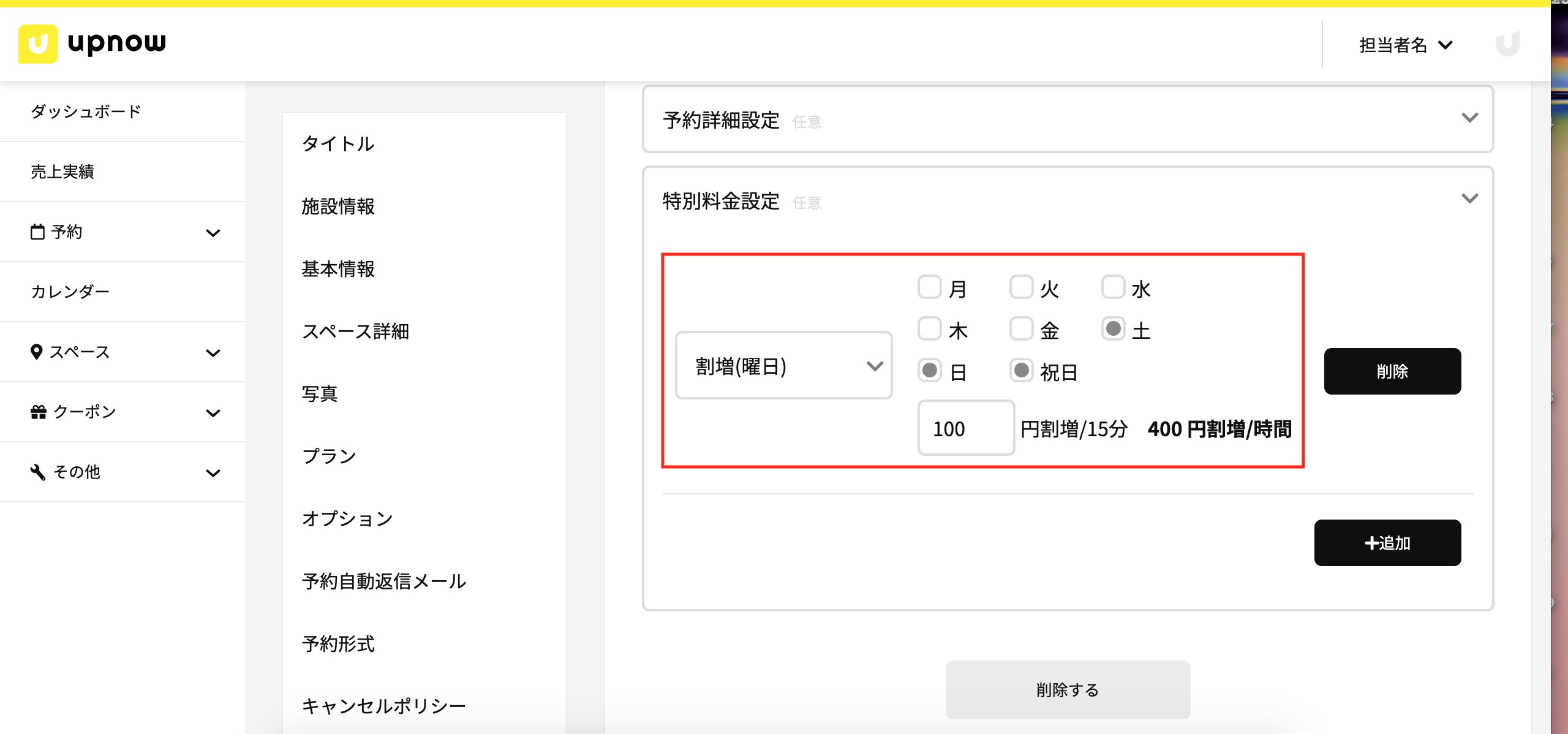Click the grey user avatar icon
The image size is (1568, 734).
coord(1508,44)
